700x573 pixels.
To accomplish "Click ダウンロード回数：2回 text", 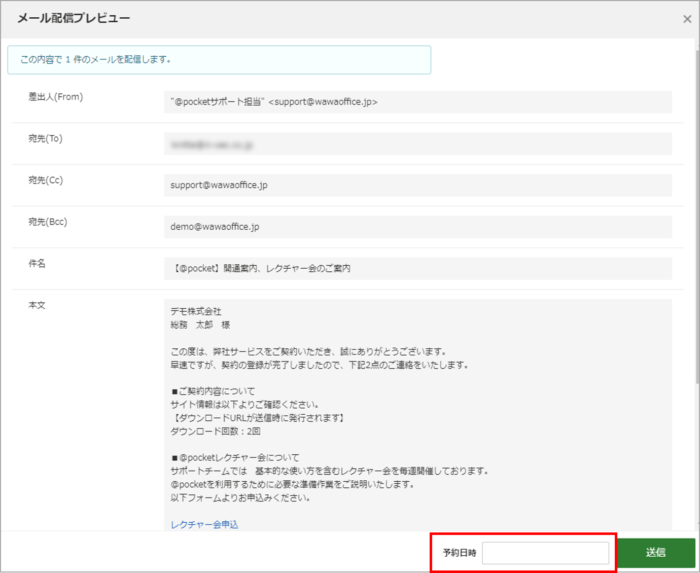I will pos(216,432).
